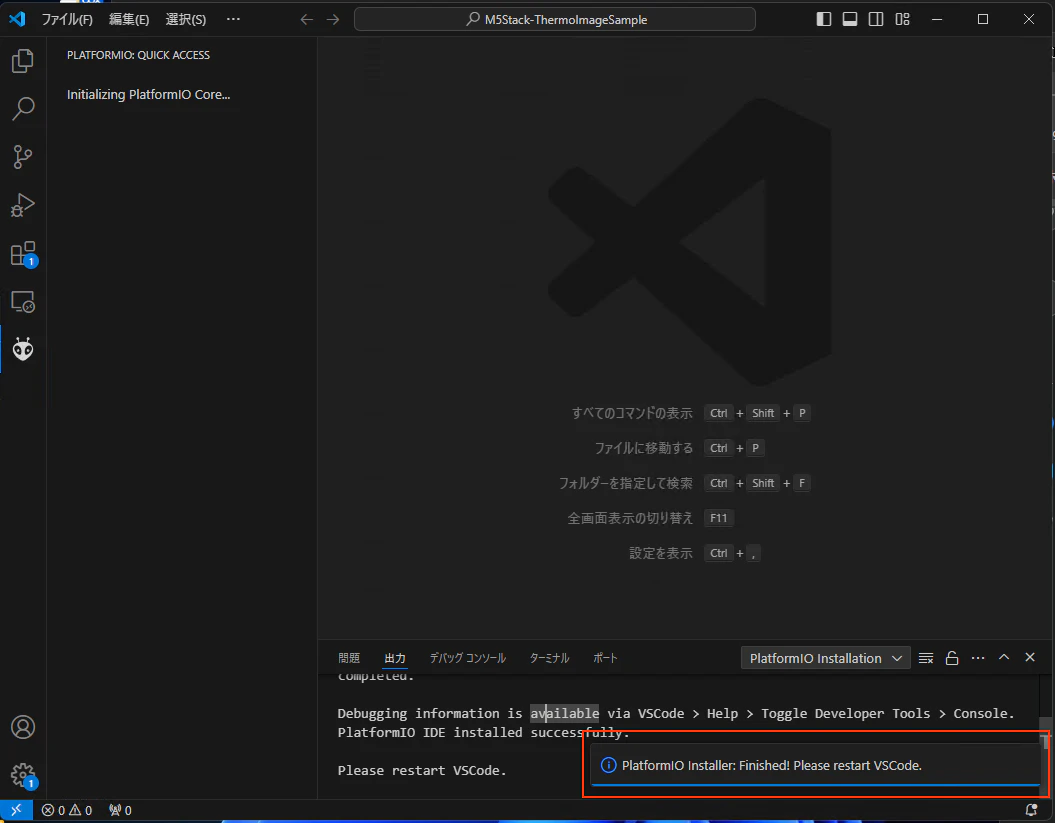
Task: Switch to the ターミナル tab
Action: pos(550,658)
